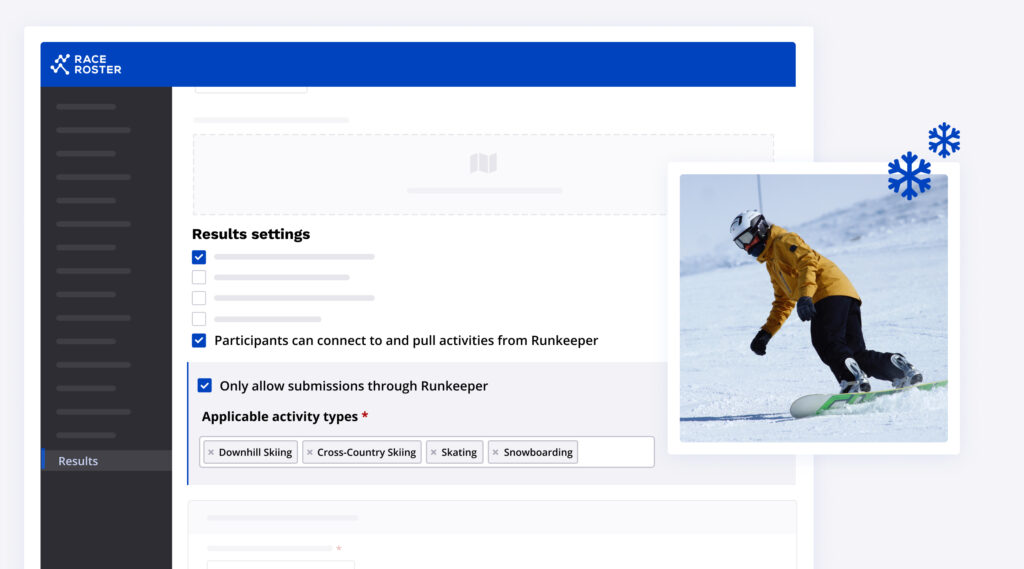Select the first placeholder item in sidebar
This screenshot has width=1024, height=569.
86,106
